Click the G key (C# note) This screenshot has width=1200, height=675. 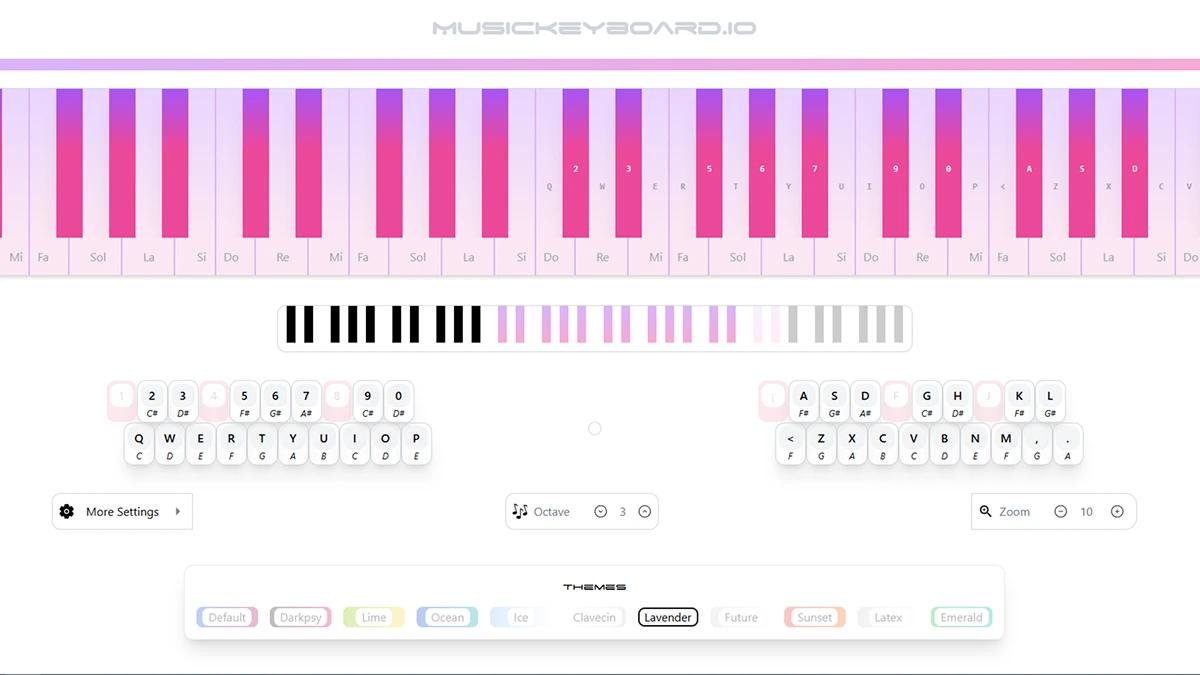point(927,401)
